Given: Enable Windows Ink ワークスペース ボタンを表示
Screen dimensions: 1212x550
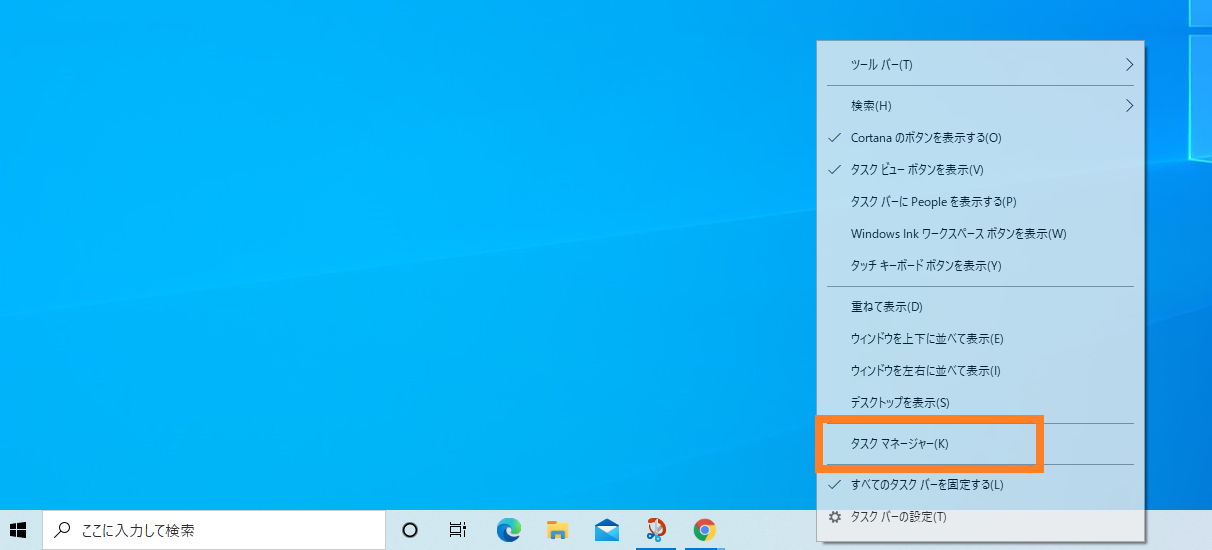Looking at the screenshot, I should click(980, 233).
